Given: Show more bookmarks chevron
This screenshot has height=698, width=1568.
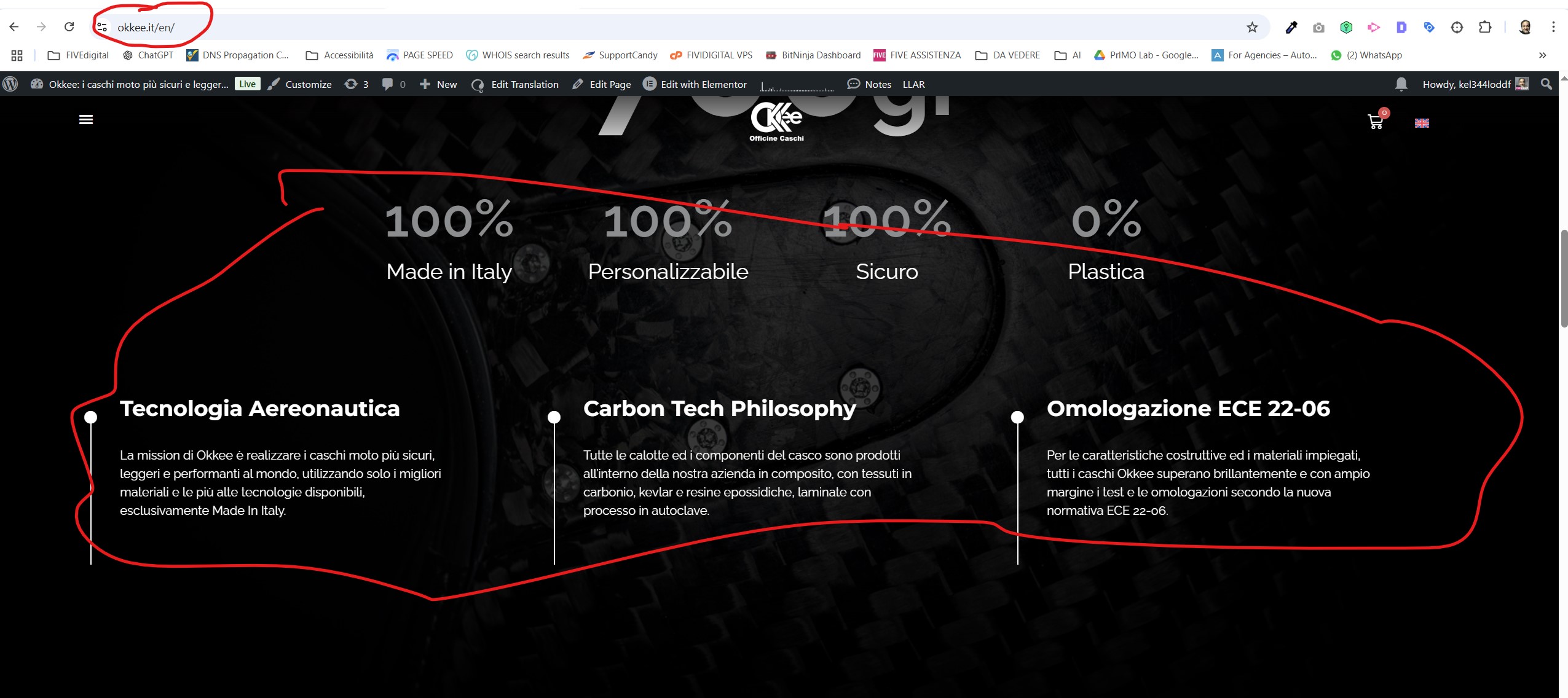Looking at the screenshot, I should [1542, 55].
